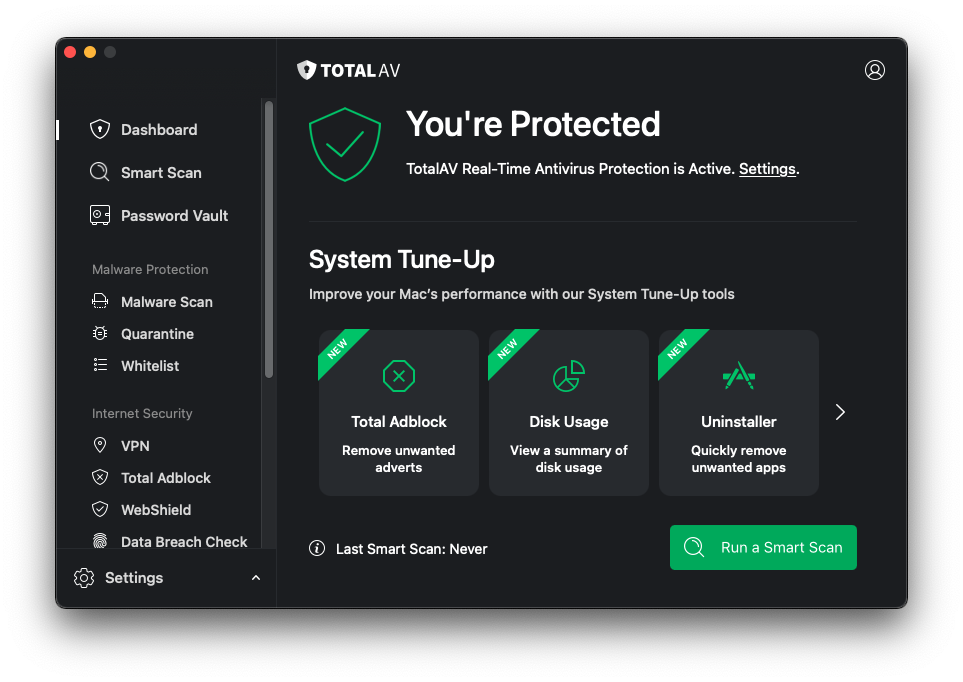Open the user account profile icon
The image size is (963, 682).
(x=874, y=70)
